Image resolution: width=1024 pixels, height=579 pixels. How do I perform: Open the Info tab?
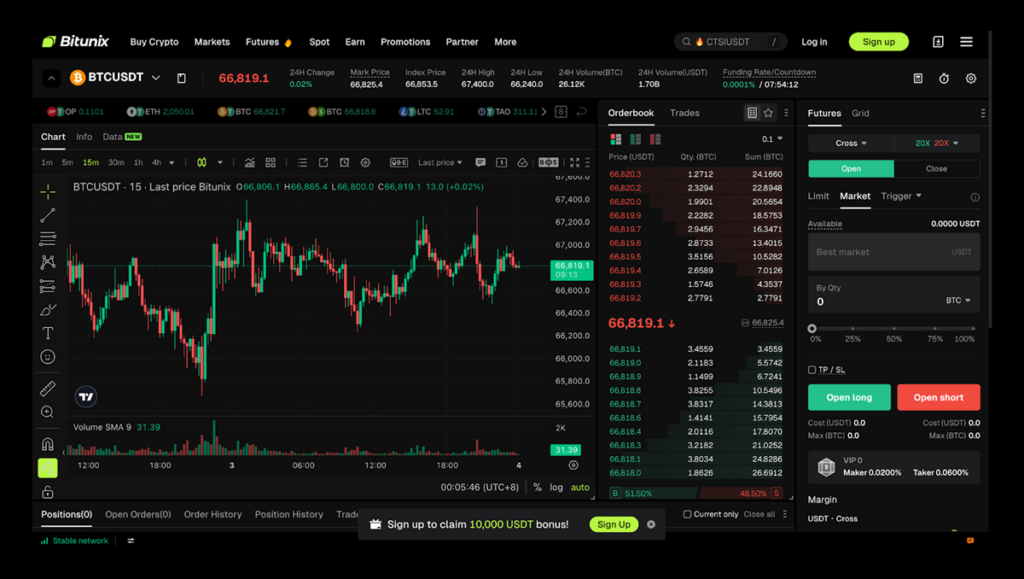[84, 136]
